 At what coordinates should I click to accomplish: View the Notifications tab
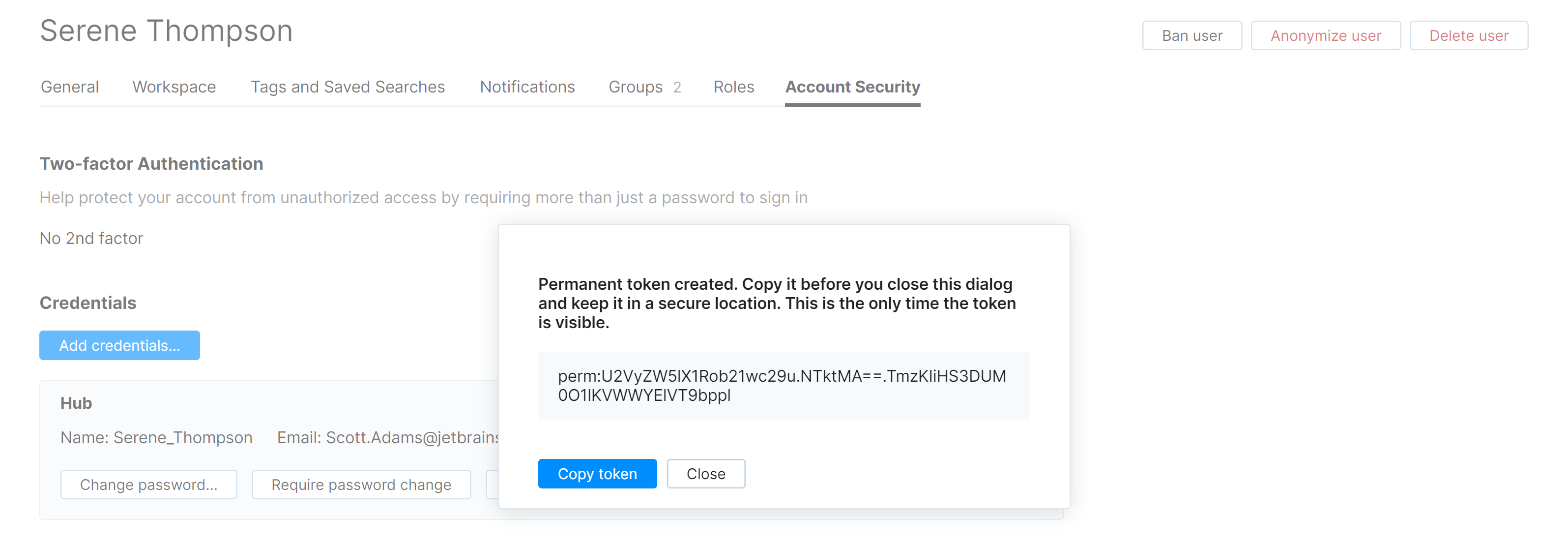tap(527, 87)
